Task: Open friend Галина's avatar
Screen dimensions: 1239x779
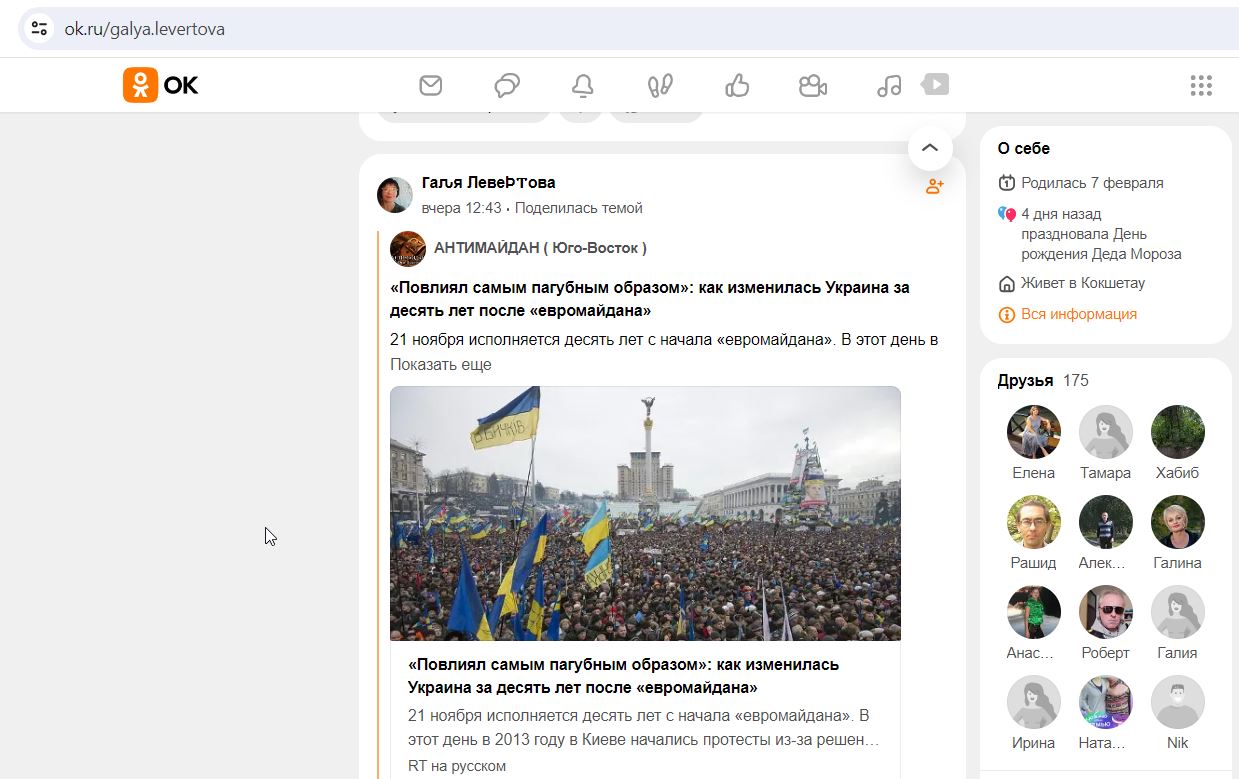Action: 1178,522
